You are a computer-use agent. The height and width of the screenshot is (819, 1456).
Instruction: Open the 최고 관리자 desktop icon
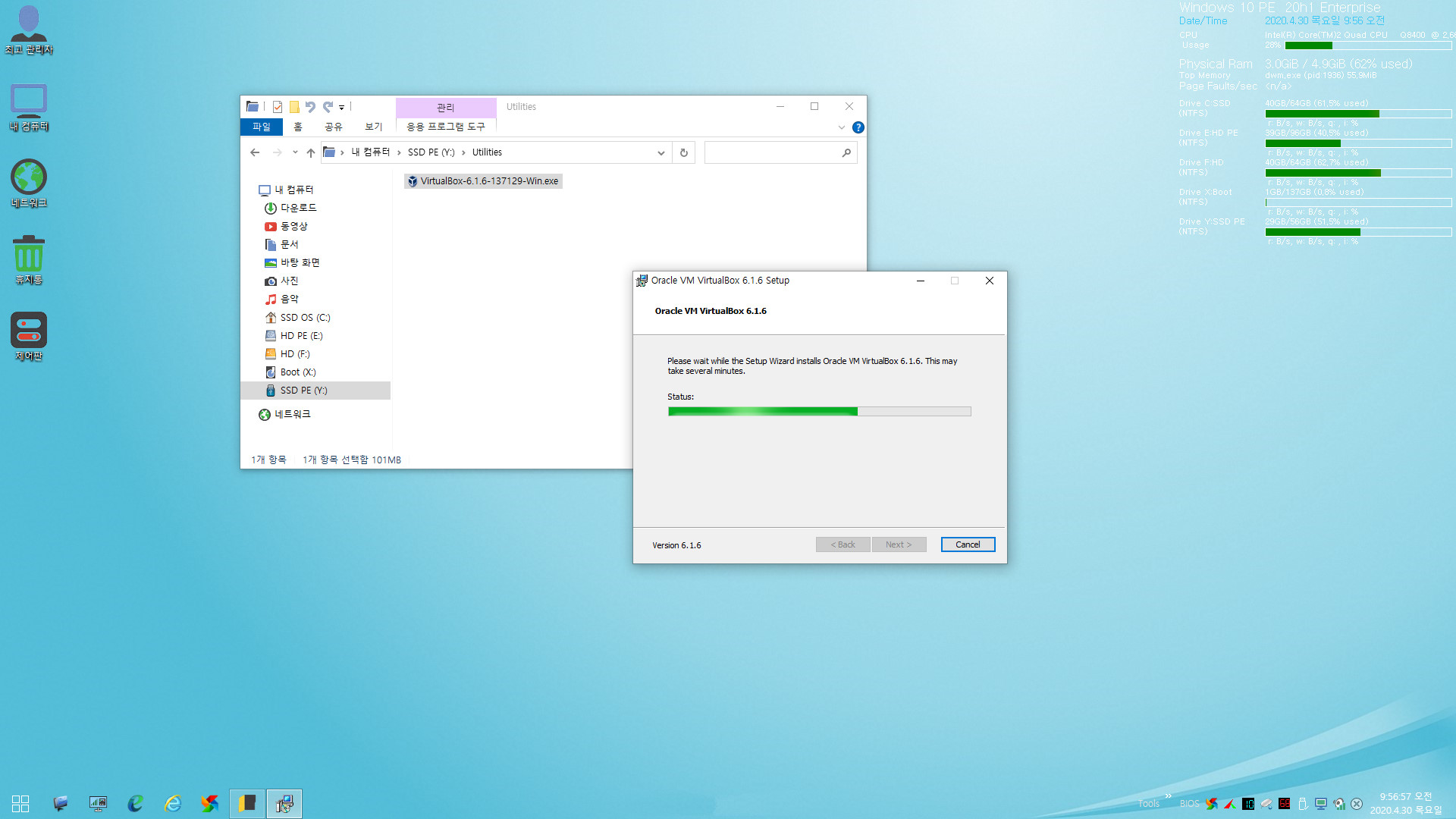[x=29, y=29]
